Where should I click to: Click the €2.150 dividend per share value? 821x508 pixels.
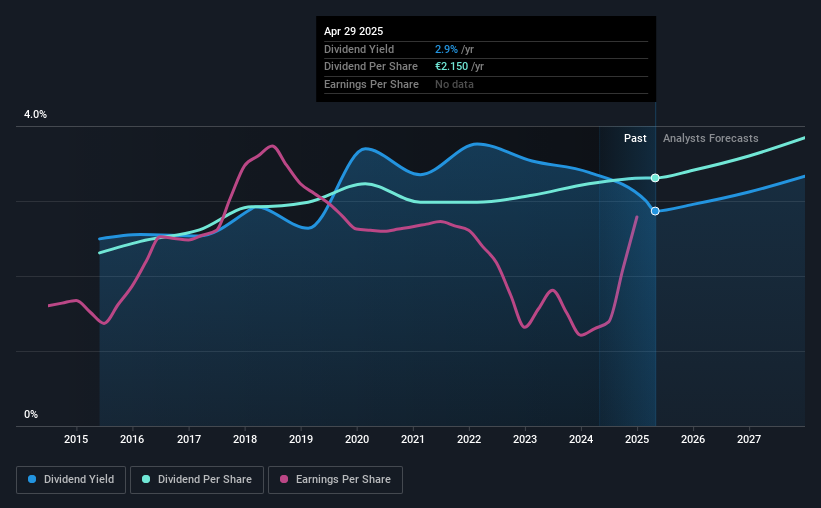pyautogui.click(x=451, y=67)
